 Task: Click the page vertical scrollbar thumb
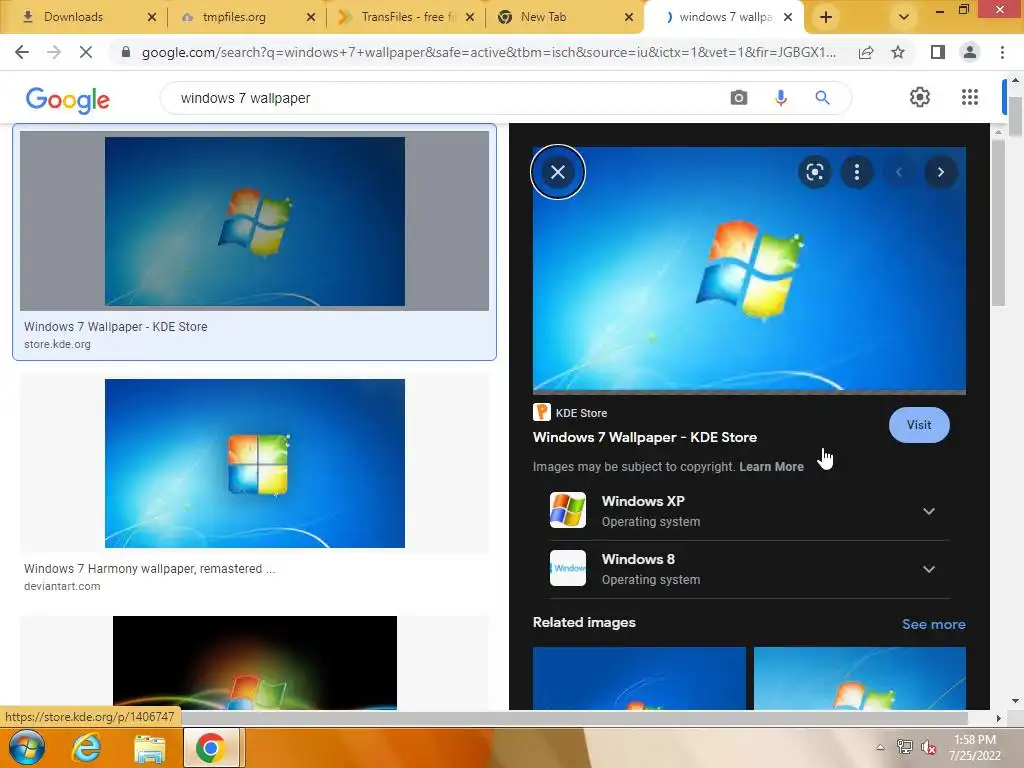[1015, 116]
